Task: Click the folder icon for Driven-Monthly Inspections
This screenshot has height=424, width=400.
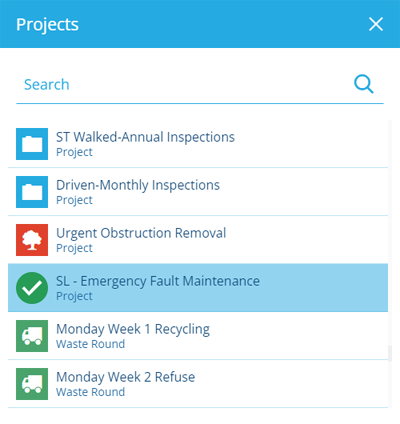Action: [32, 192]
